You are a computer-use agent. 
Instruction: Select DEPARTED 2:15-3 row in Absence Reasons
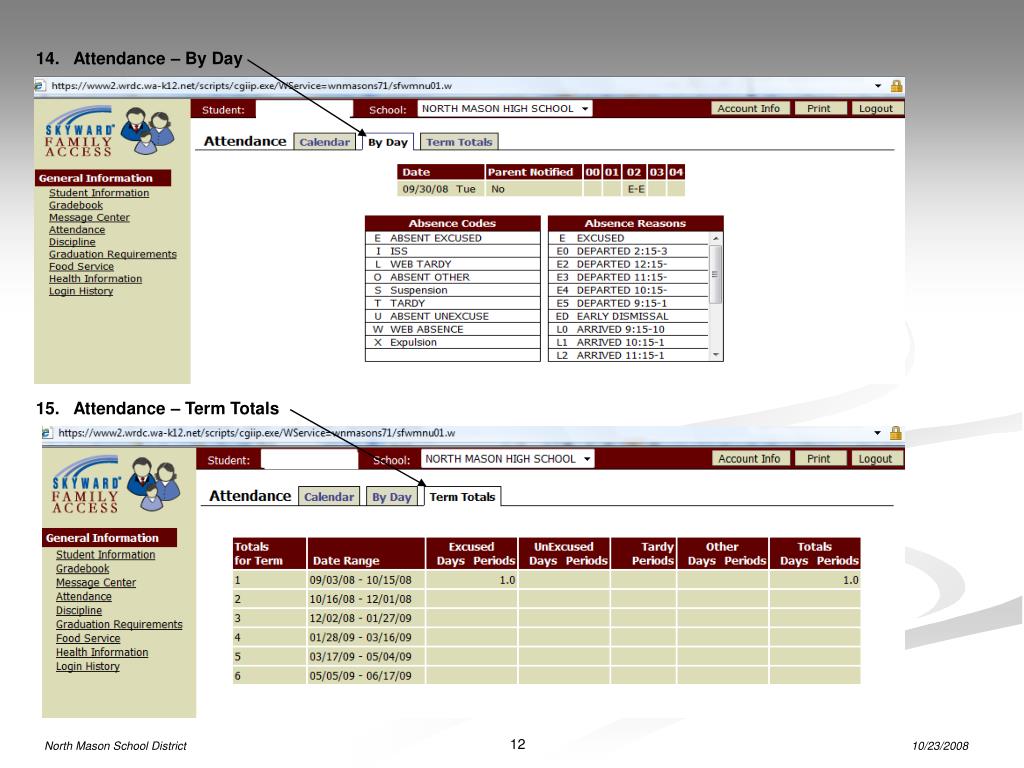630,251
